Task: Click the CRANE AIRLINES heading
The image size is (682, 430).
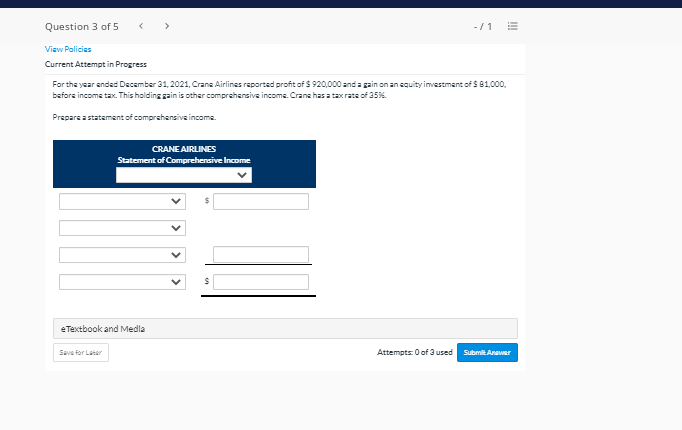Action: pos(184,149)
